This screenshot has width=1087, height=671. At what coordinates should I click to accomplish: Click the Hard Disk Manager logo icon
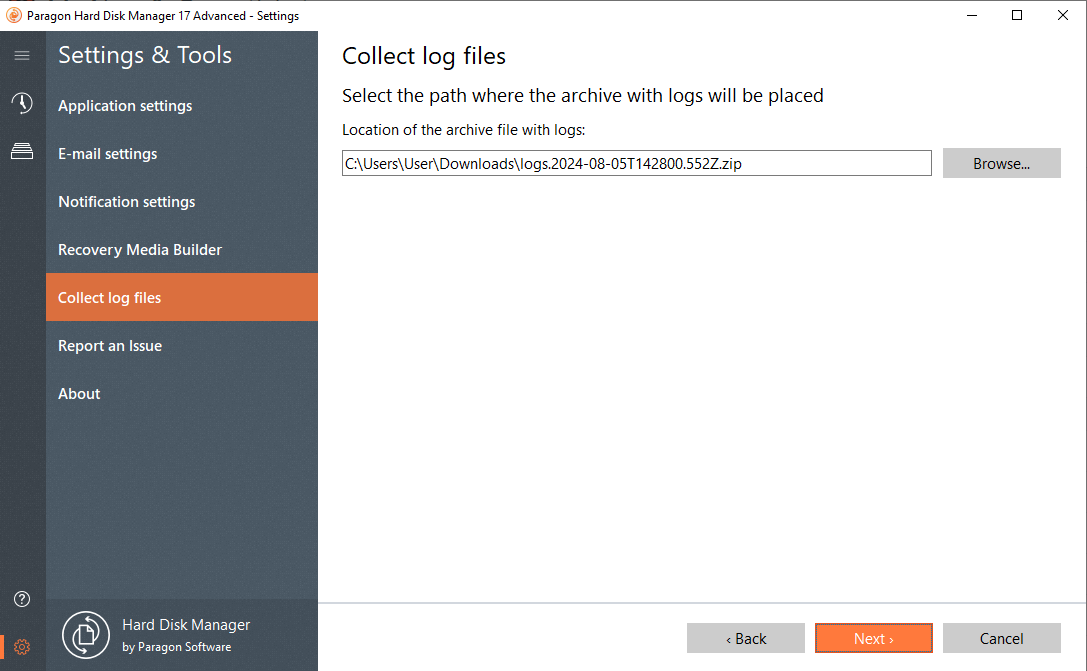85,635
